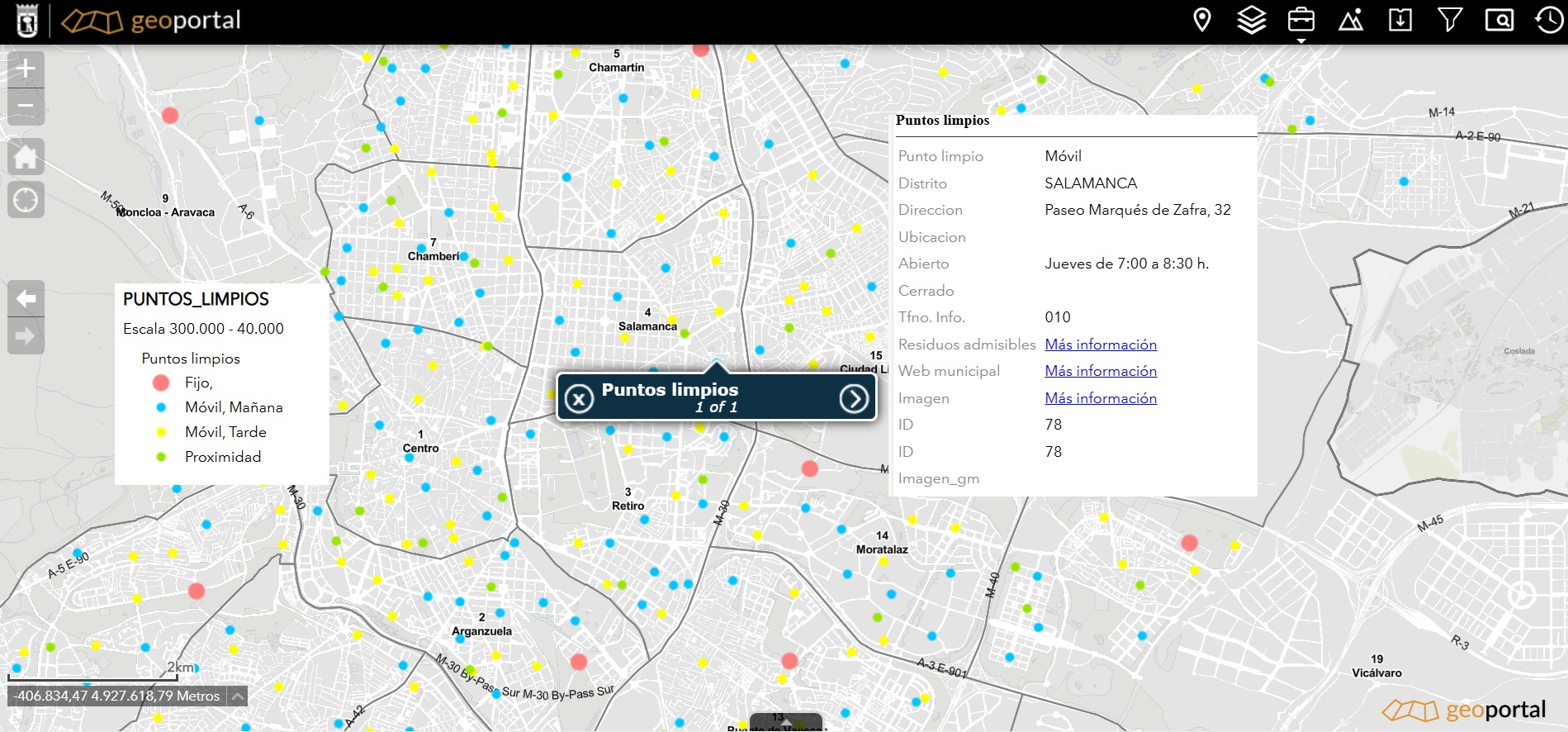This screenshot has height=732, width=1568.
Task: Open the filter funnel tool
Action: click(x=1450, y=20)
